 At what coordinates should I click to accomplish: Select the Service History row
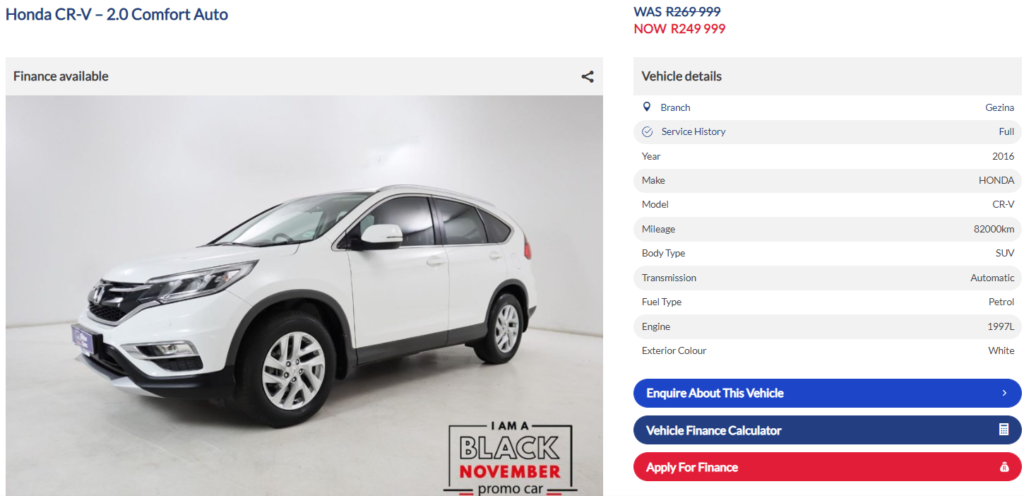(x=827, y=132)
